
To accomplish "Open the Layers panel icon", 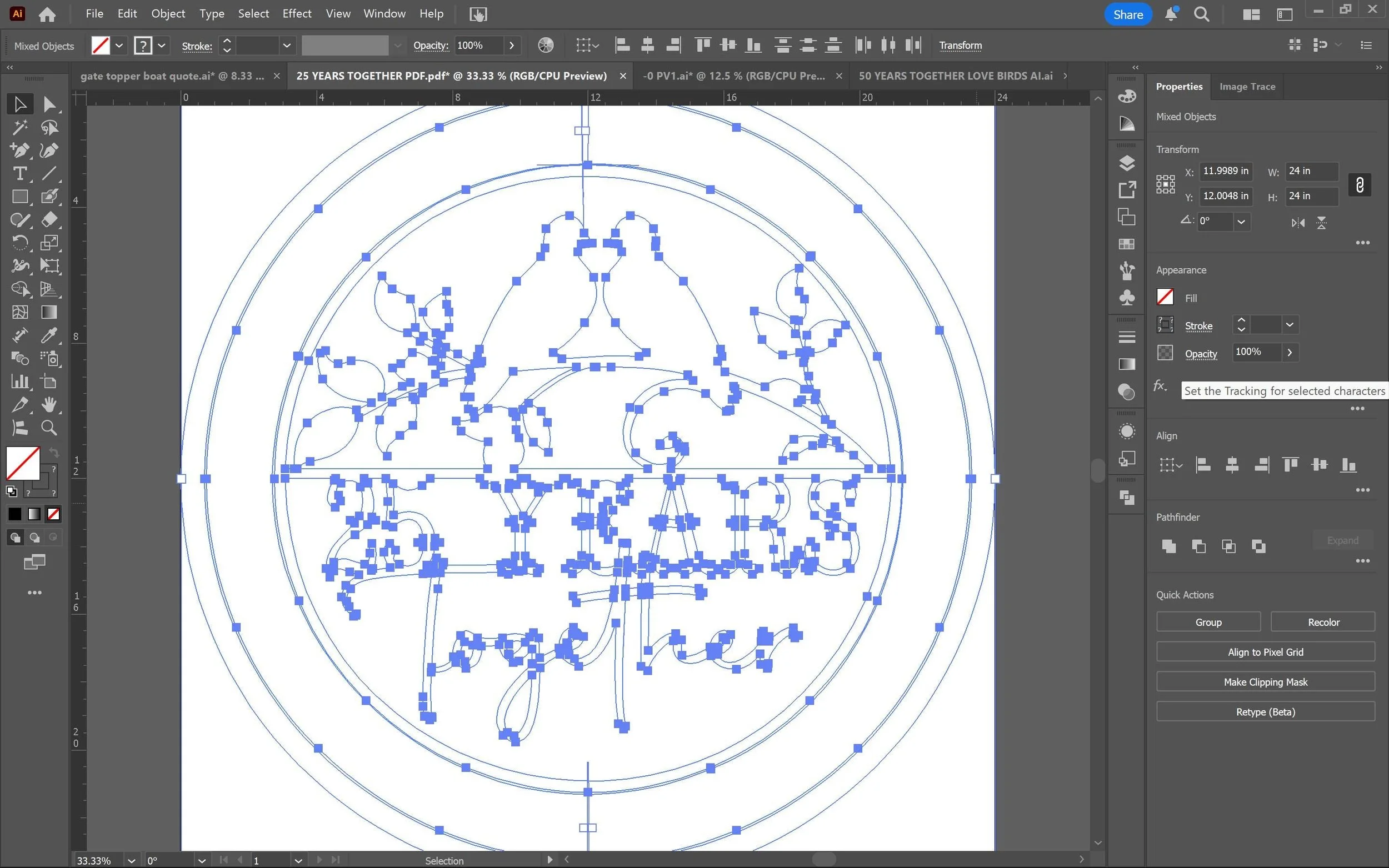I will point(1127,164).
